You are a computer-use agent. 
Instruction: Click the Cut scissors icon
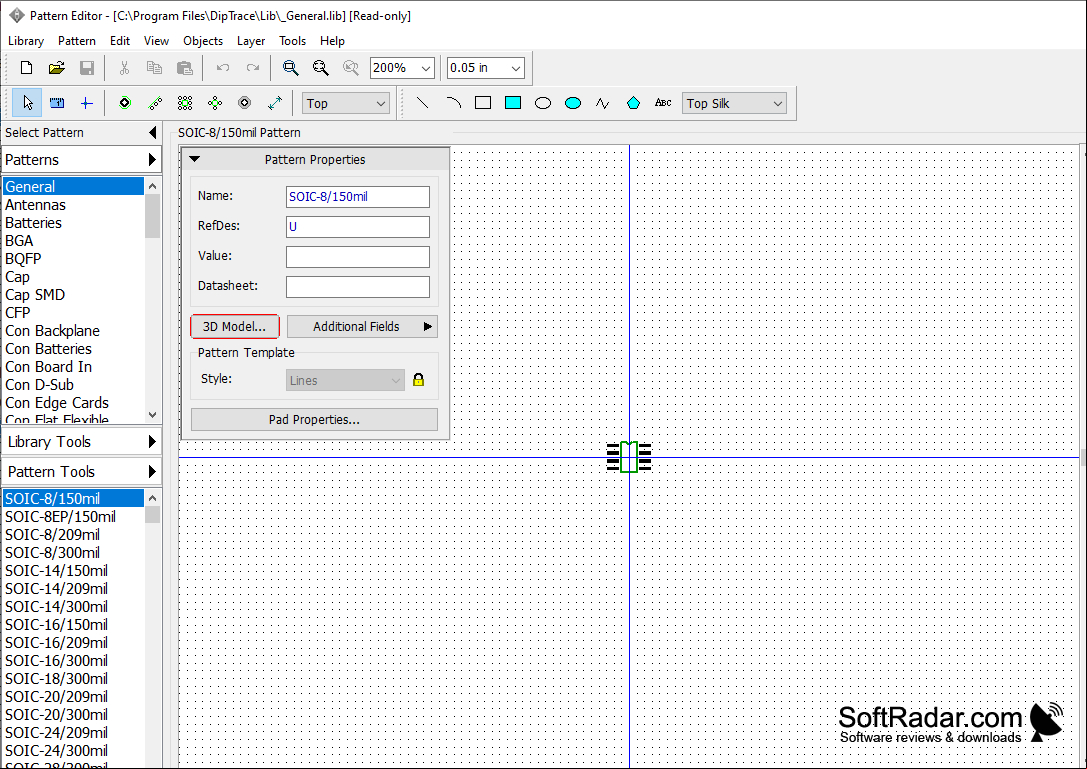pyautogui.click(x=124, y=67)
